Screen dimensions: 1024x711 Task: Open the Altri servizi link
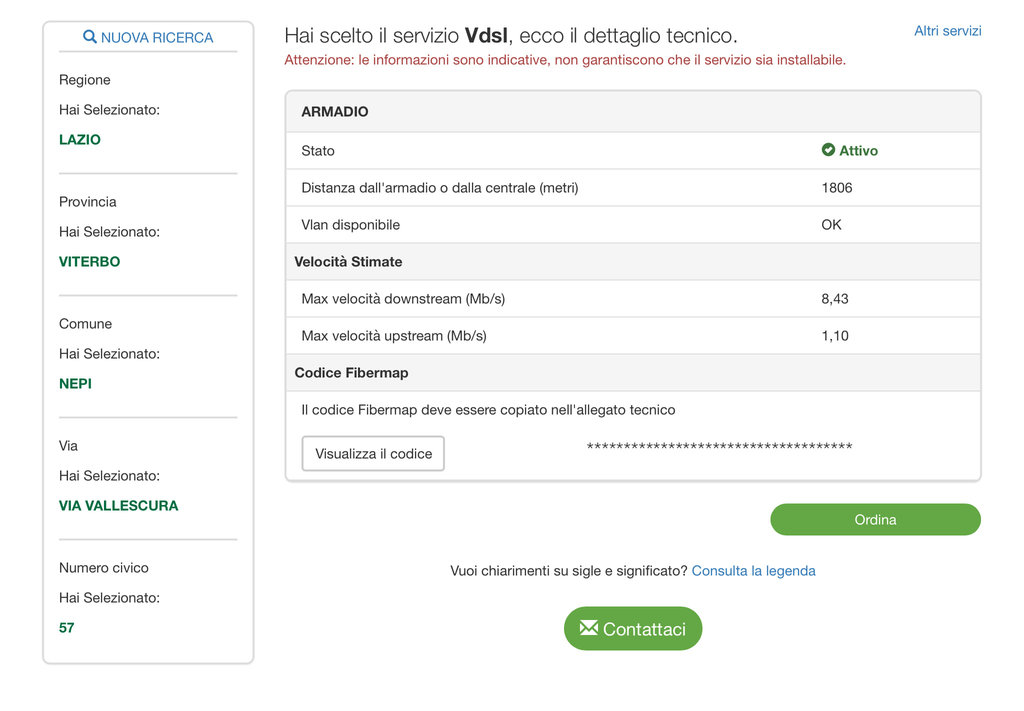(x=947, y=31)
